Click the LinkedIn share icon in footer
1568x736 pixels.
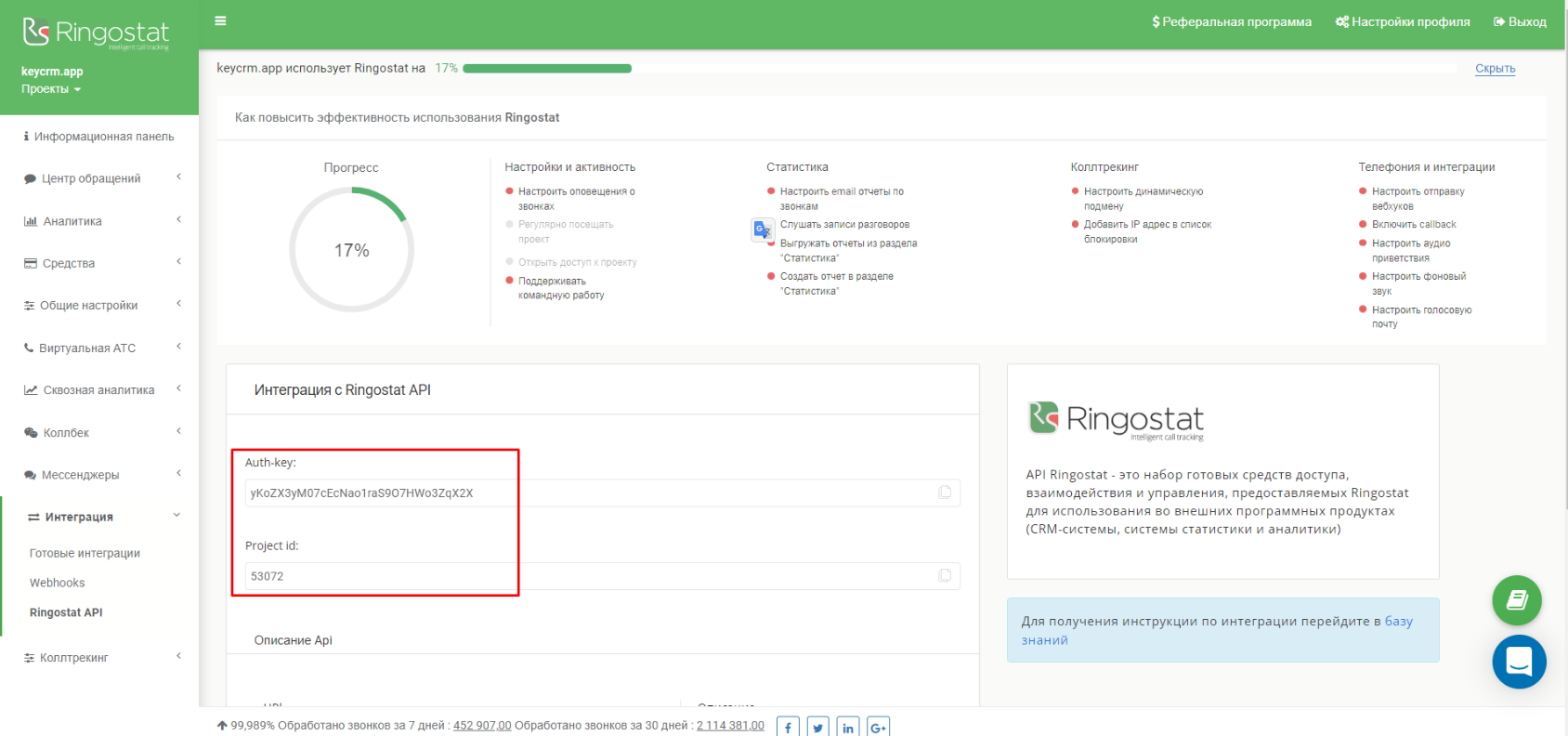(848, 728)
